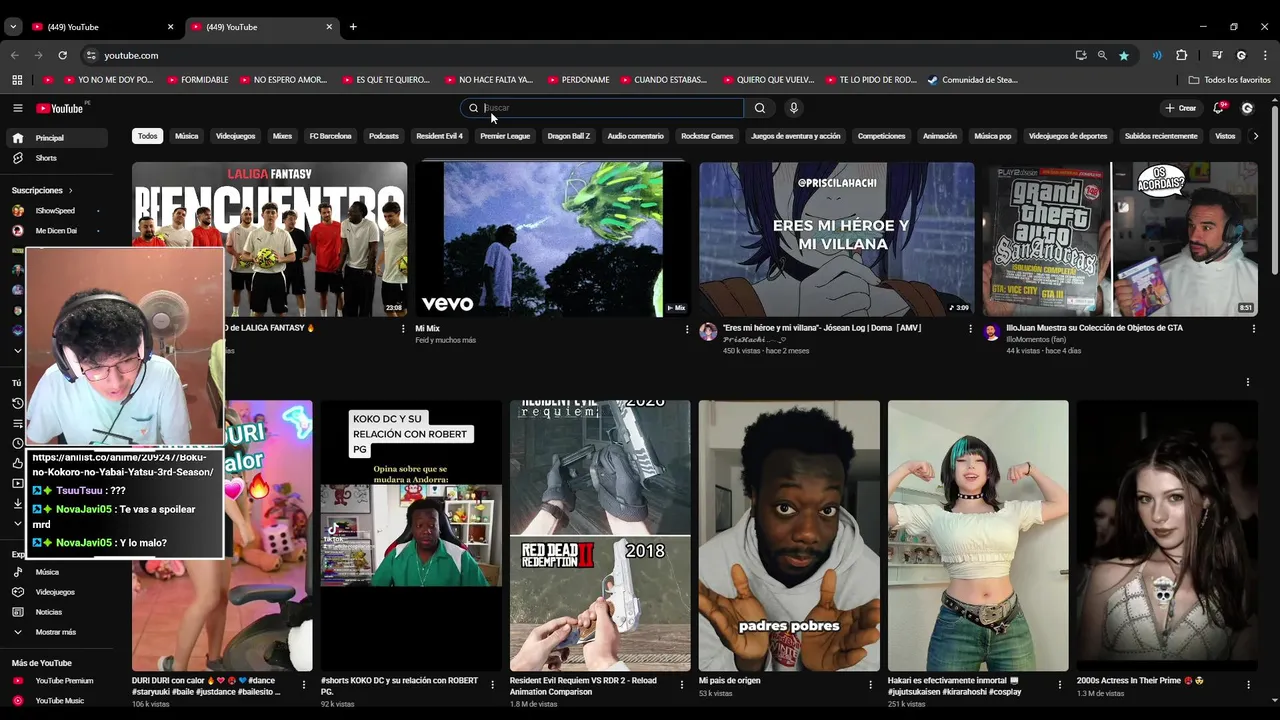Open the FORMIDABLE bookmark
The image size is (1280, 720).
pos(197,80)
